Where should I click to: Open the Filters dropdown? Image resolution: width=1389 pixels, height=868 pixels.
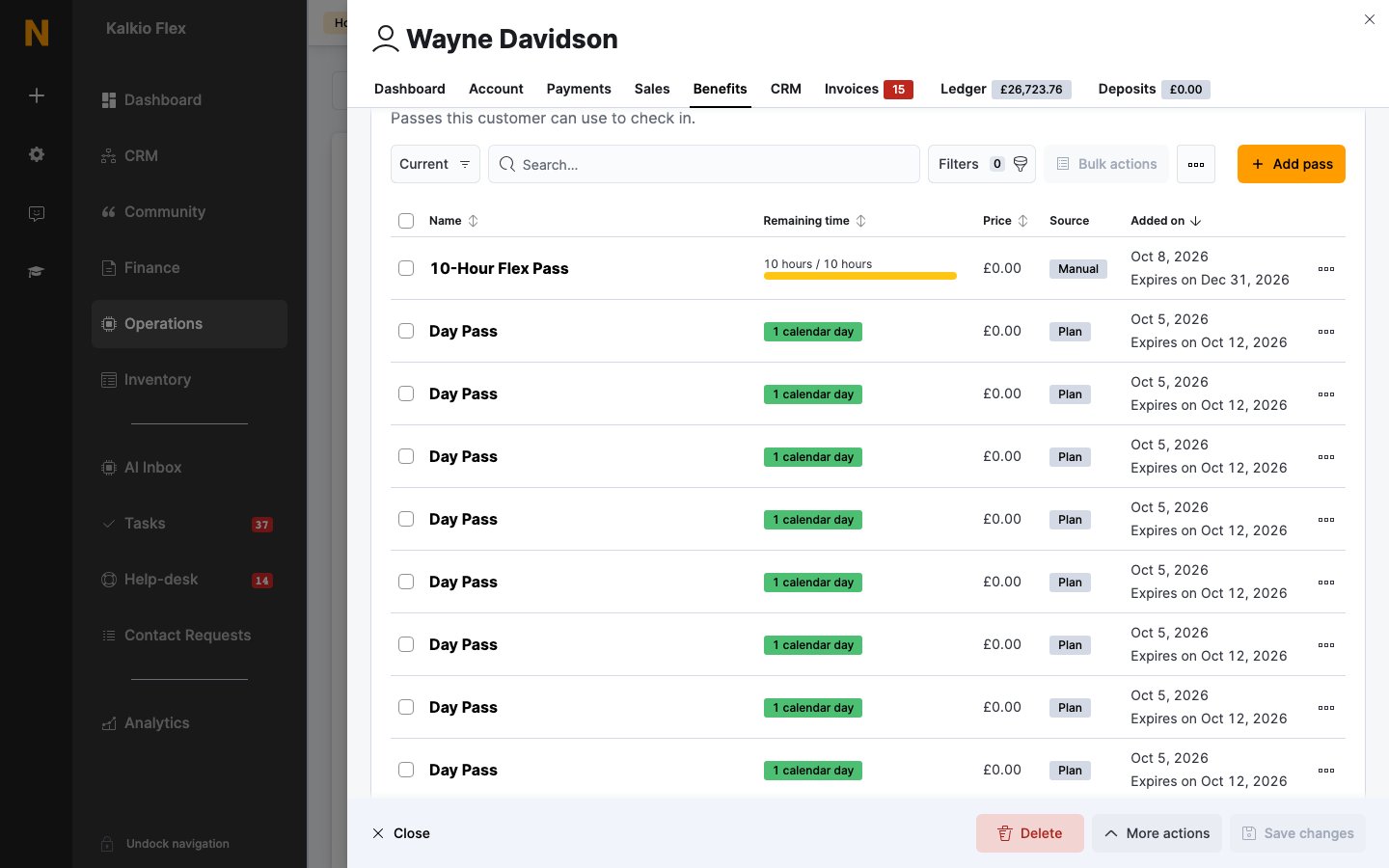pyautogui.click(x=982, y=164)
